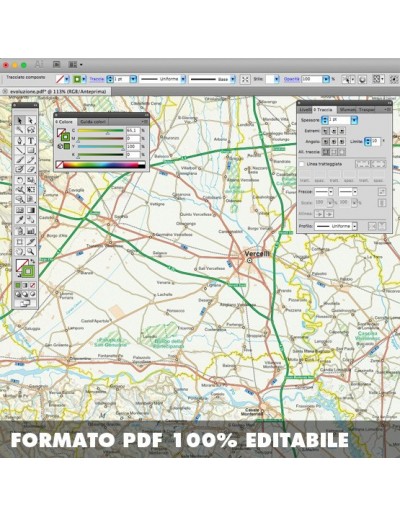Choose the middle Angolo join button

point(333,142)
